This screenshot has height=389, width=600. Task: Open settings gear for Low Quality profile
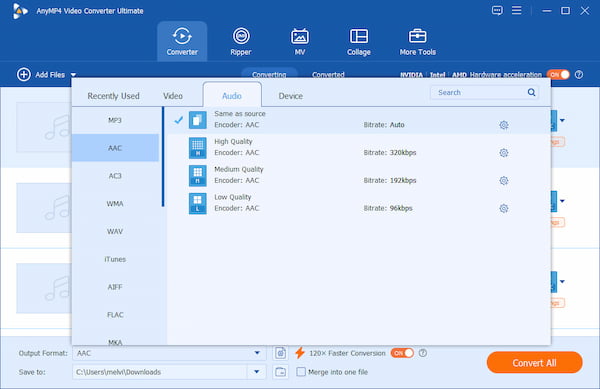tap(504, 208)
